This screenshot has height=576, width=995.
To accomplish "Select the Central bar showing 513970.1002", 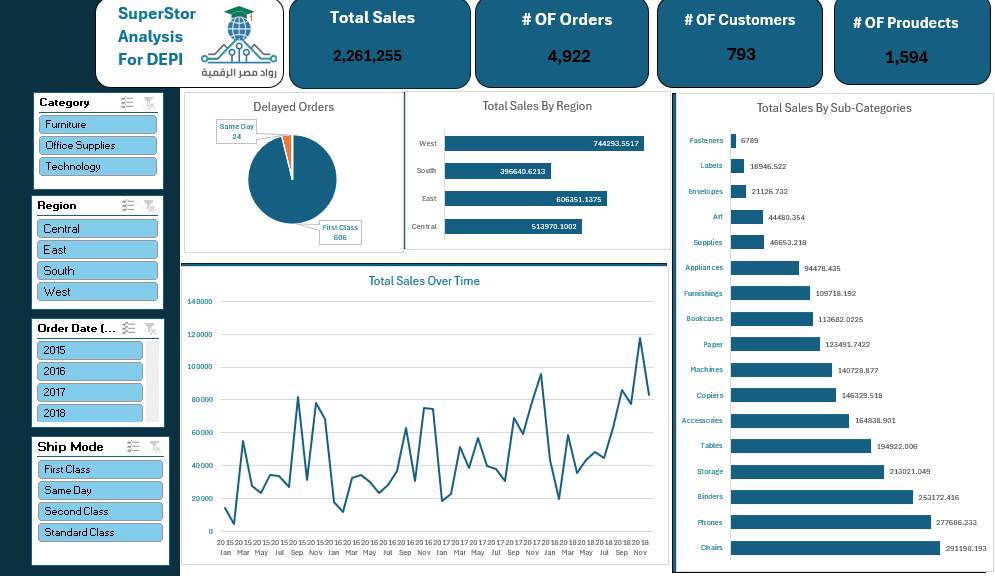I will point(513,226).
